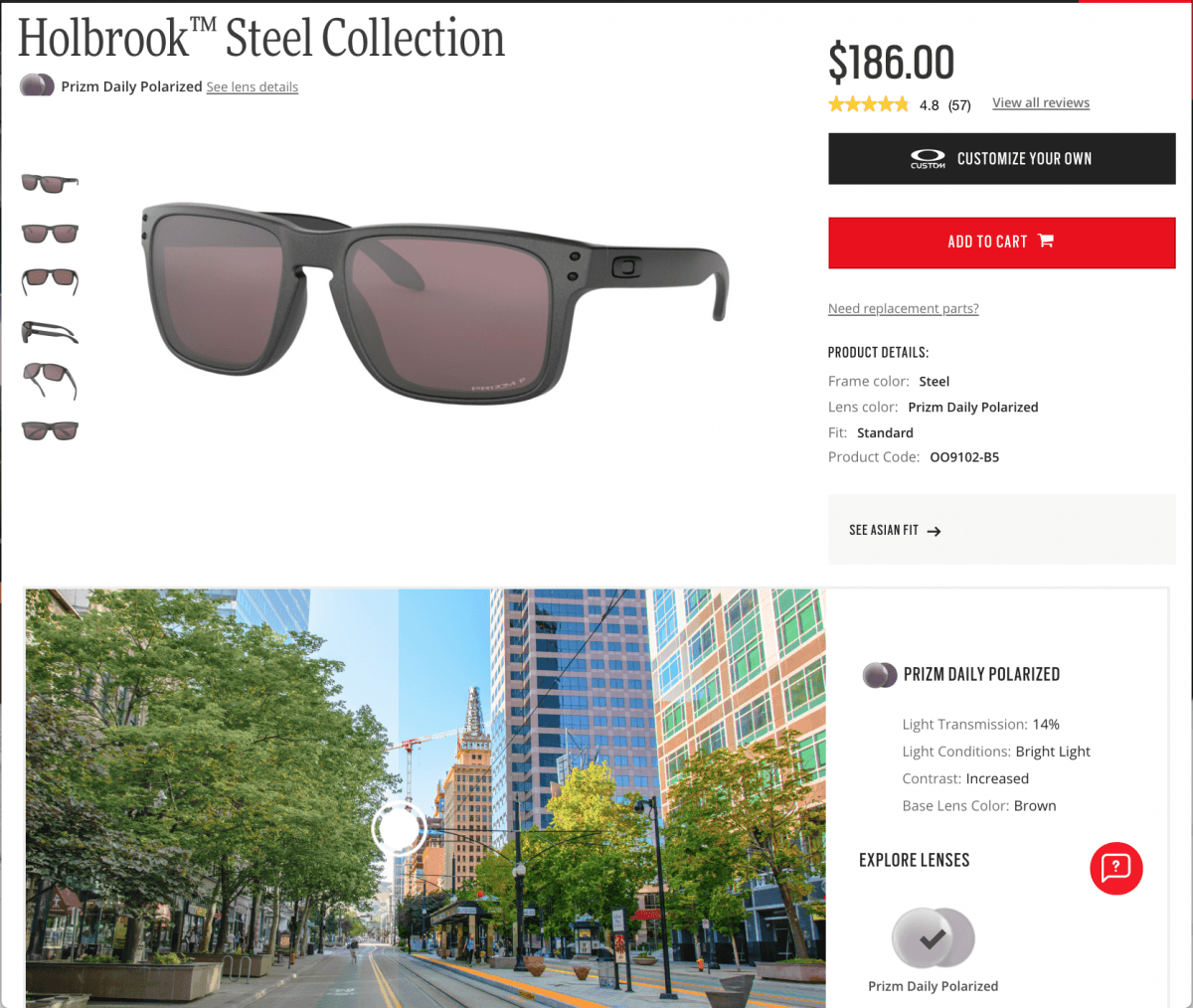Open Customize Your Own button
Viewport: 1193px width, 1008px height.
(1002, 159)
